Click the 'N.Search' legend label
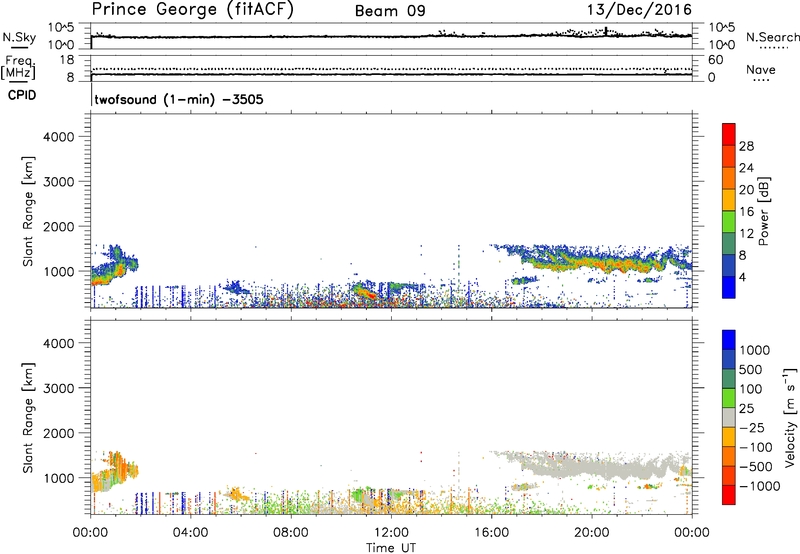This screenshot has width=800, height=554. (772, 37)
